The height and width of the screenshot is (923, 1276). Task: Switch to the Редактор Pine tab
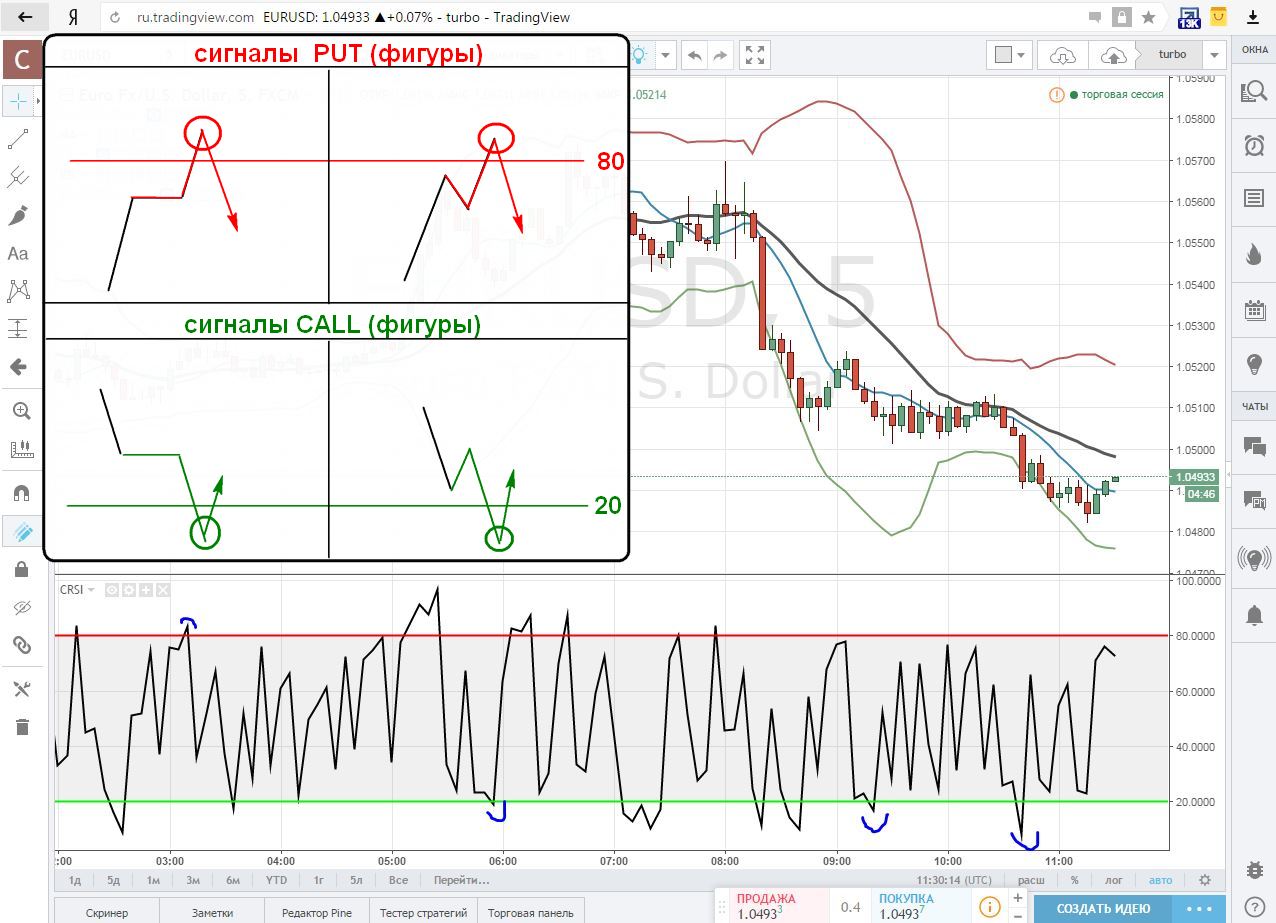coord(317,913)
